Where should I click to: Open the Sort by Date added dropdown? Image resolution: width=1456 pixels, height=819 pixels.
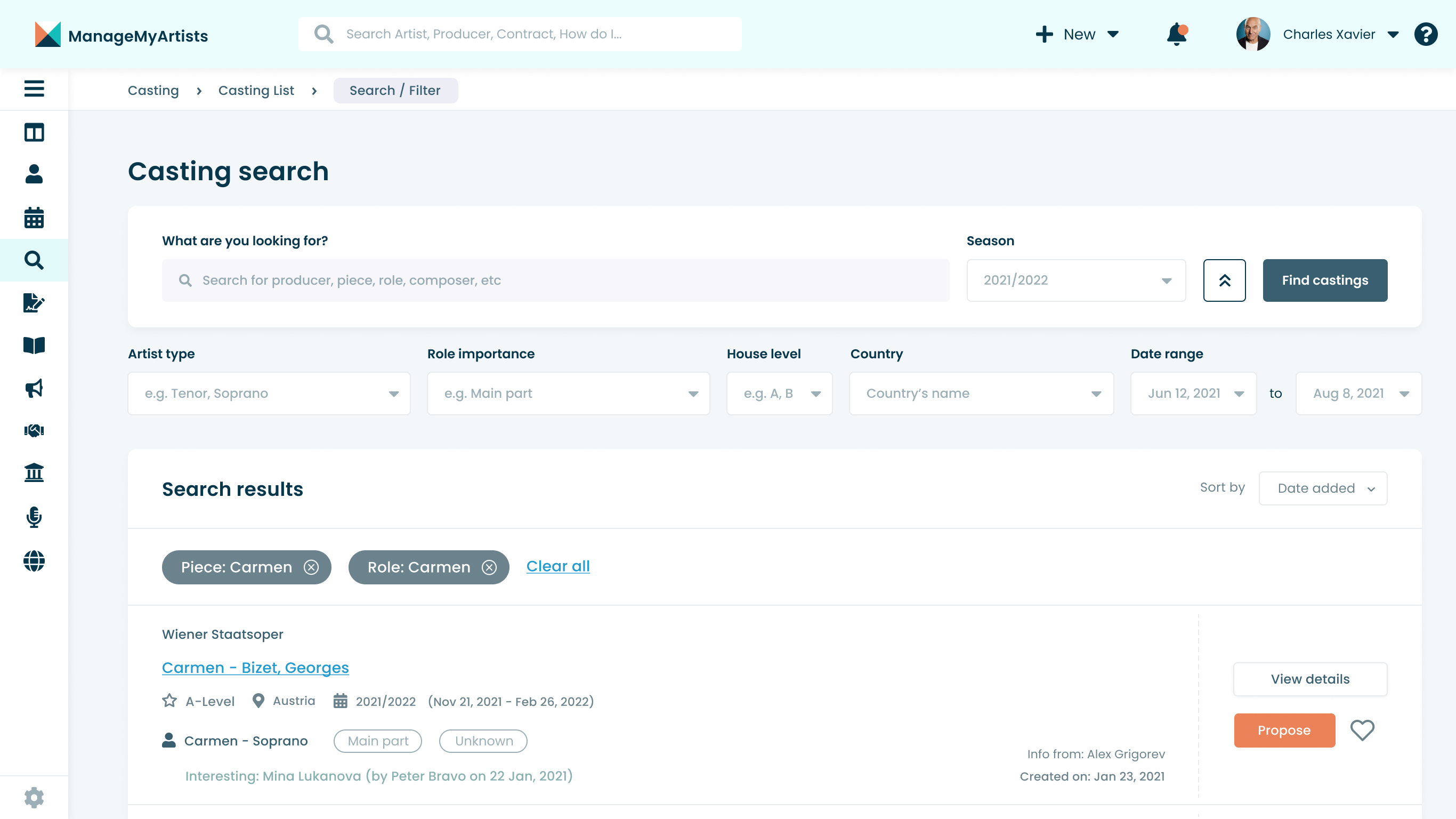pyautogui.click(x=1322, y=488)
